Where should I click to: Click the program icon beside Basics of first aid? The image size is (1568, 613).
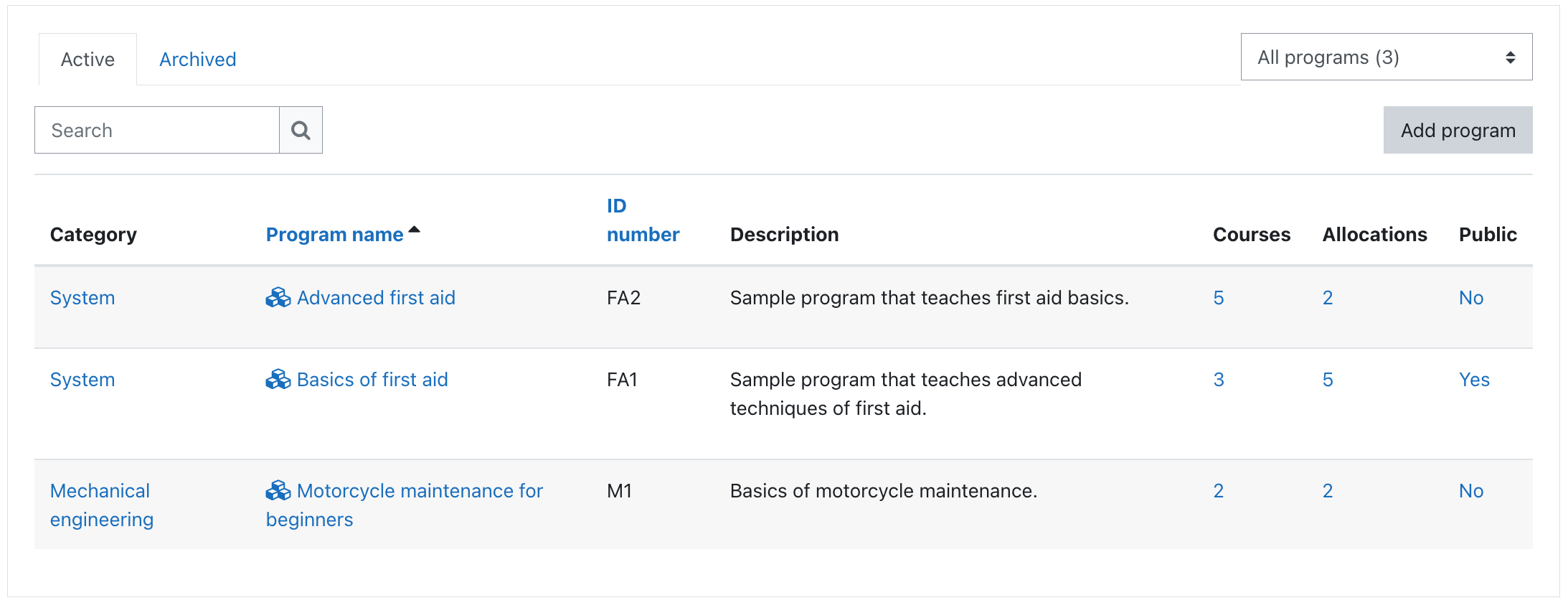click(278, 379)
